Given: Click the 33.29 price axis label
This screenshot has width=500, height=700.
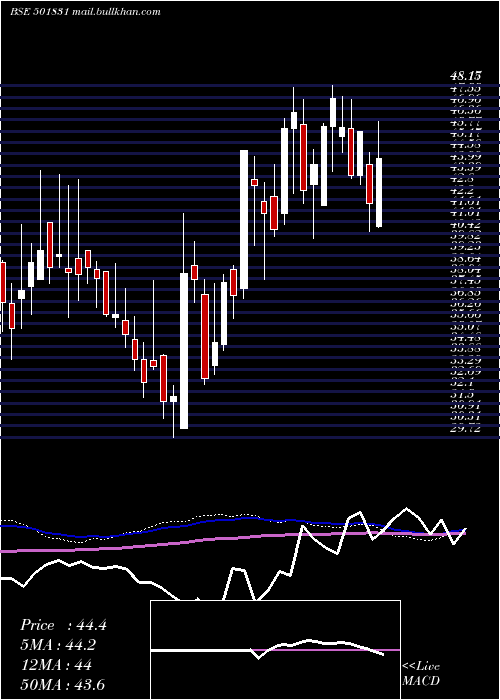Looking at the screenshot, I should click(x=465, y=361).
